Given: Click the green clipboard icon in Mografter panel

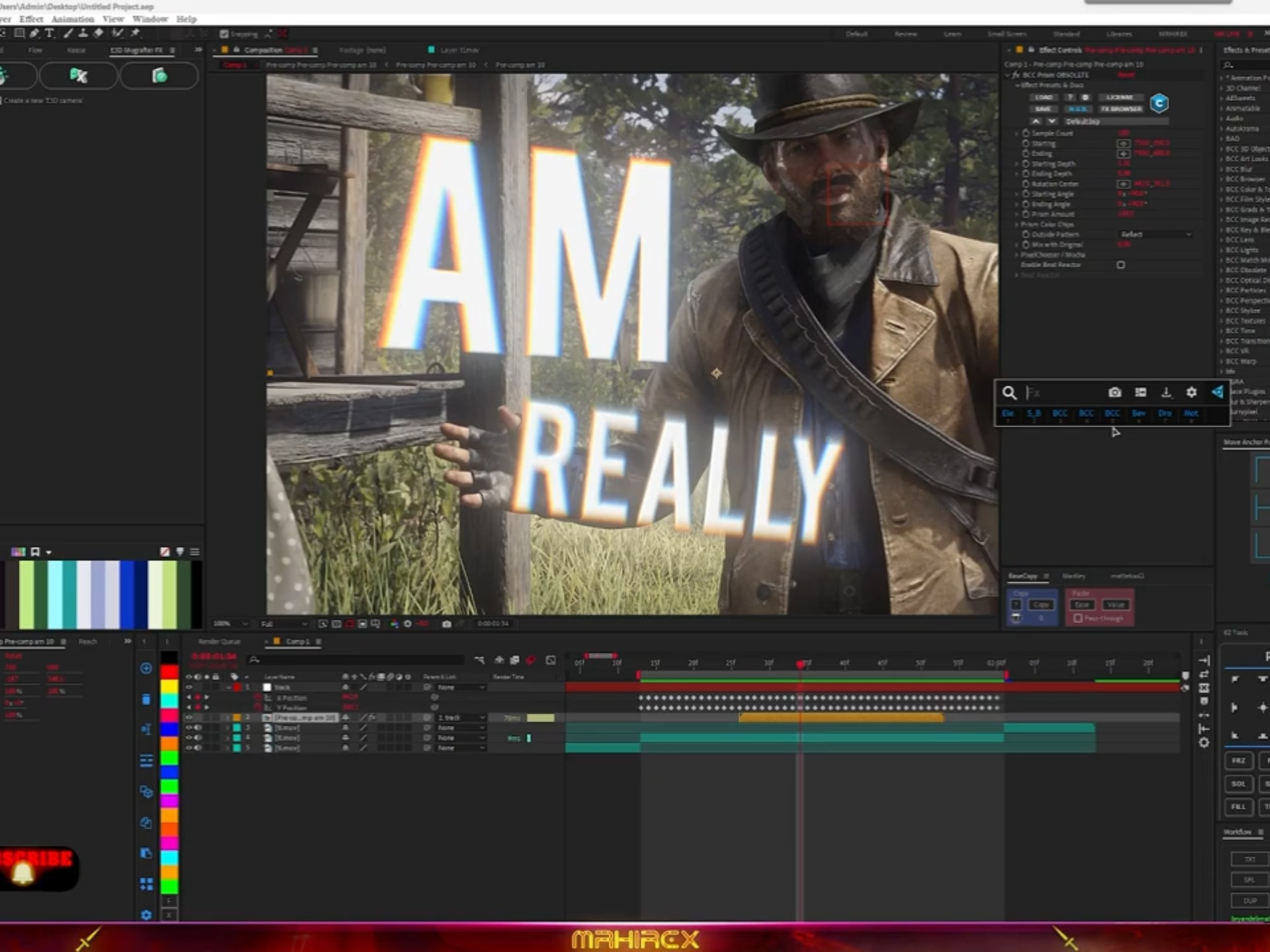Looking at the screenshot, I should 159,75.
